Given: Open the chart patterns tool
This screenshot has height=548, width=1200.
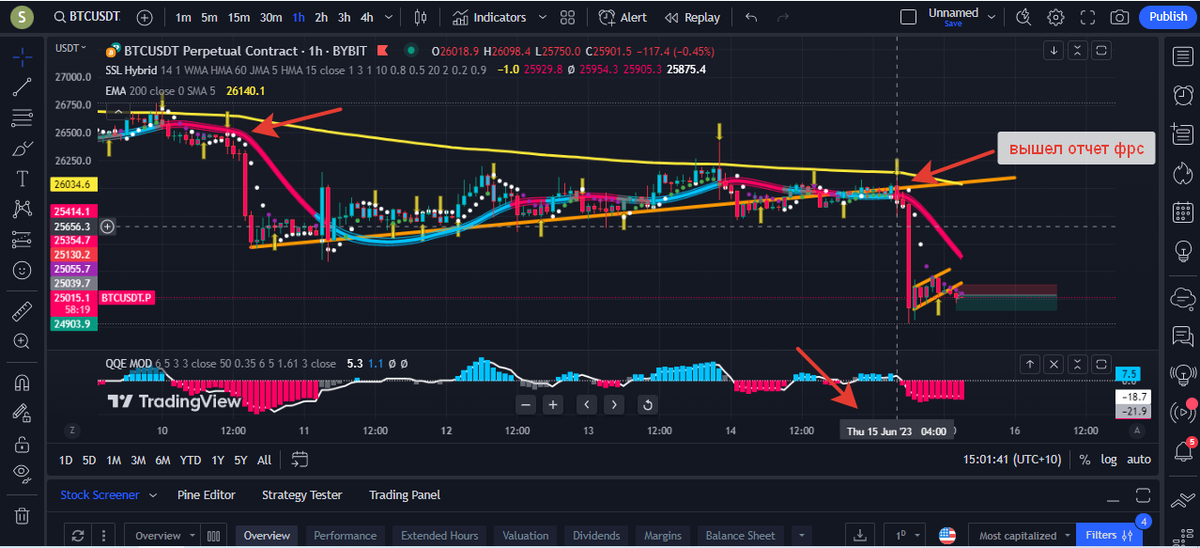Looking at the screenshot, I should pos(22,209).
